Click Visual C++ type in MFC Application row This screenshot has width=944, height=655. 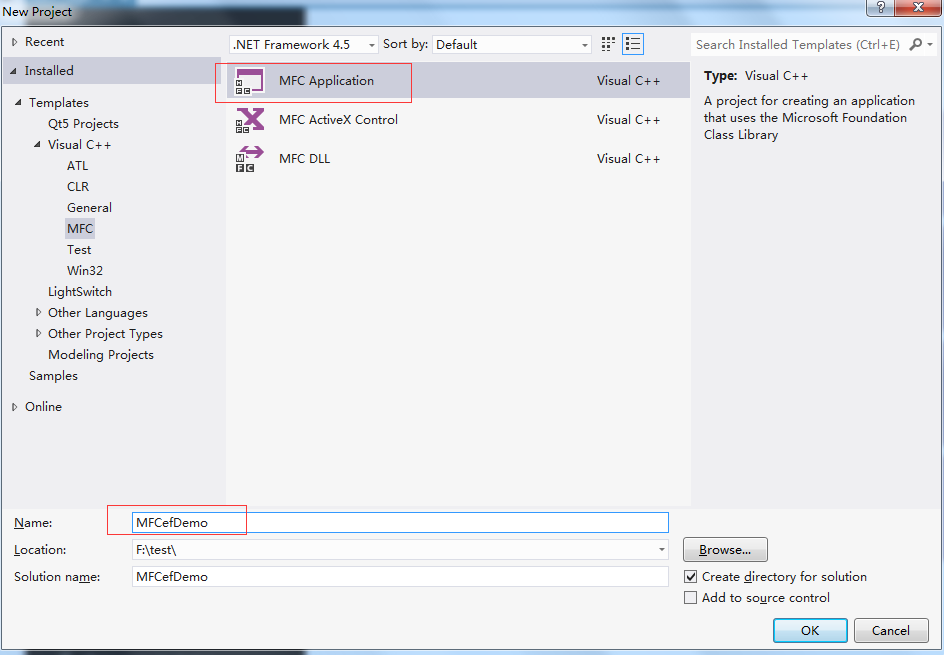629,81
